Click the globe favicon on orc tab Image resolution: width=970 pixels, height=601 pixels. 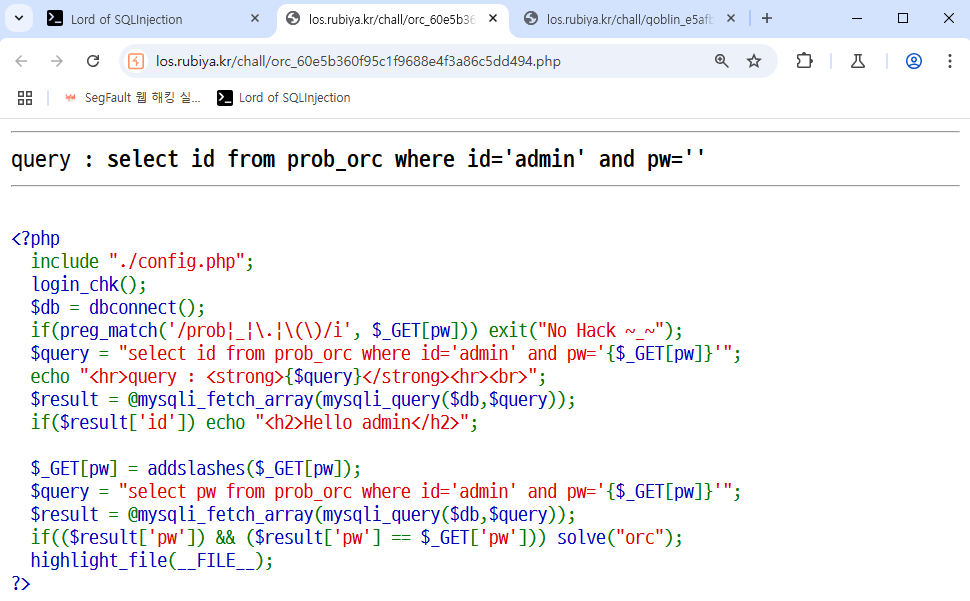tap(293, 19)
